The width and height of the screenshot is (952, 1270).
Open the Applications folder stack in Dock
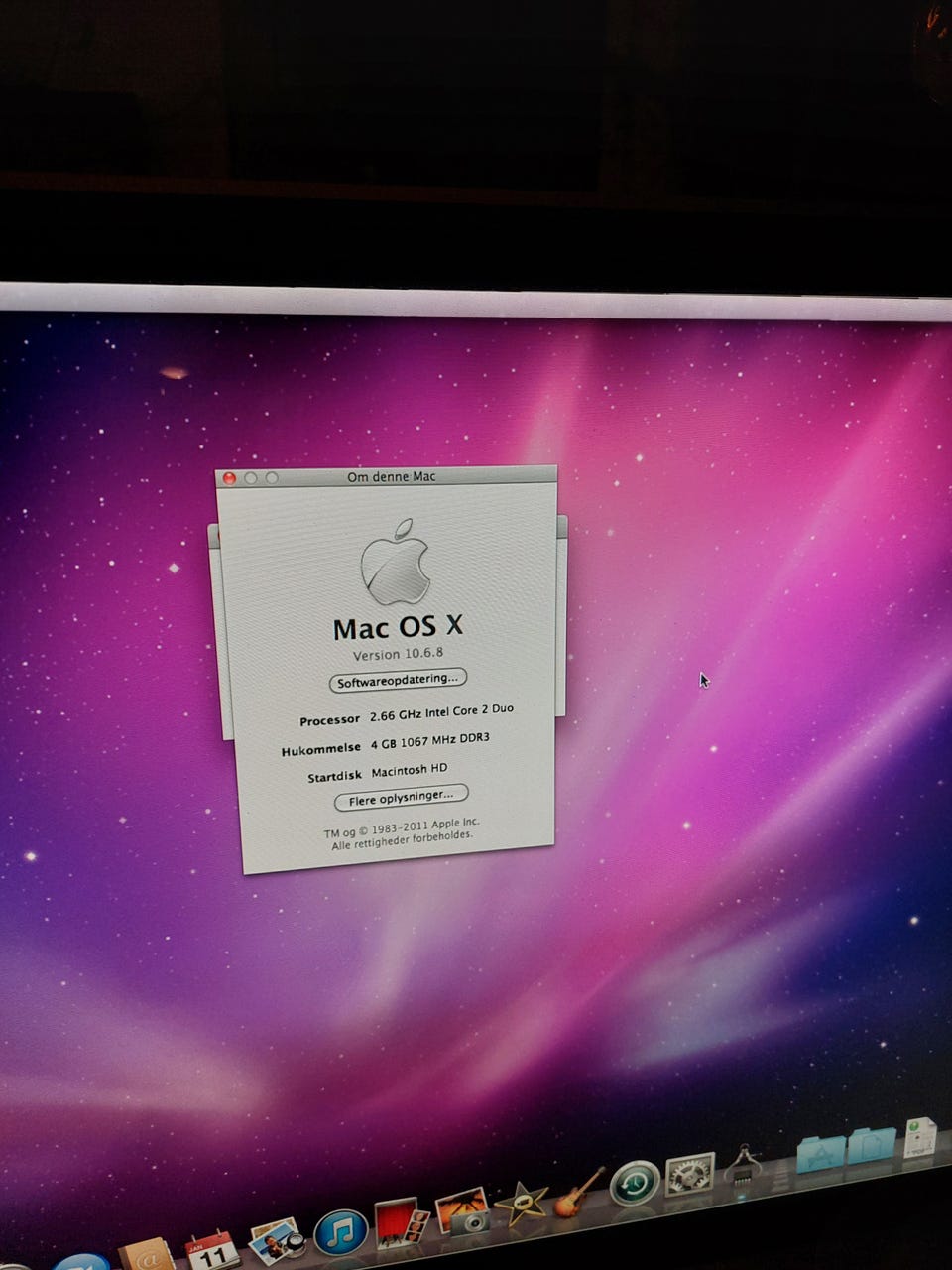point(821,1155)
